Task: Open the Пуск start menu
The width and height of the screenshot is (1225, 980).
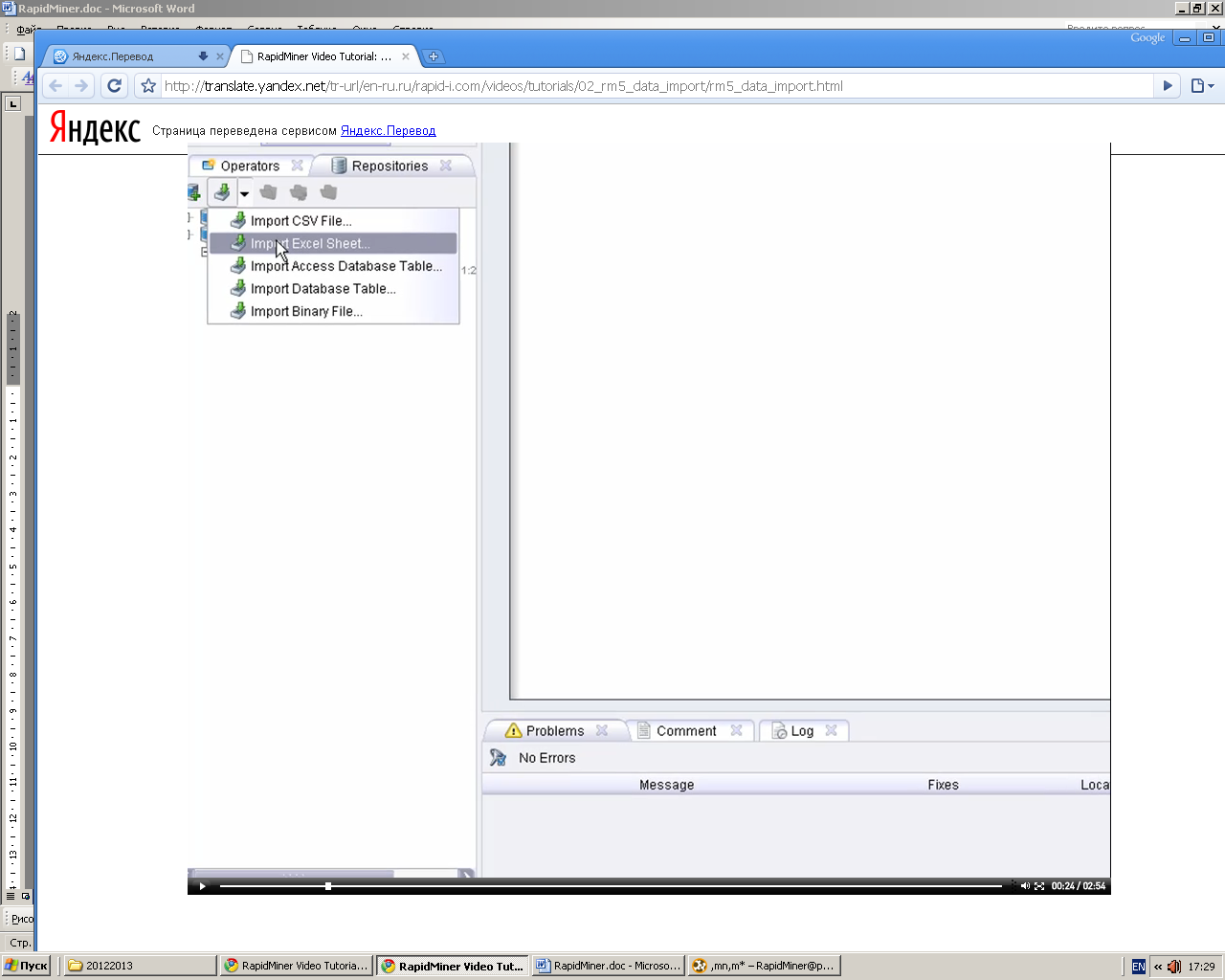Action: pyautogui.click(x=26, y=966)
